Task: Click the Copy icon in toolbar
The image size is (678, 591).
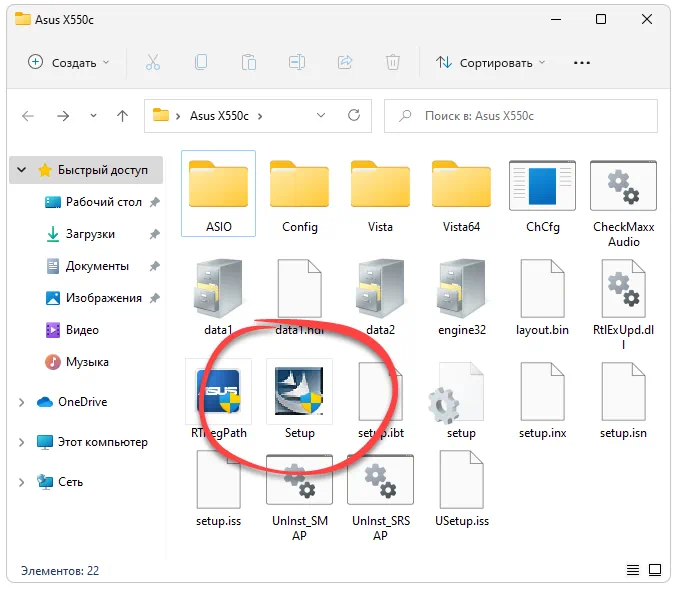Action: pos(201,63)
